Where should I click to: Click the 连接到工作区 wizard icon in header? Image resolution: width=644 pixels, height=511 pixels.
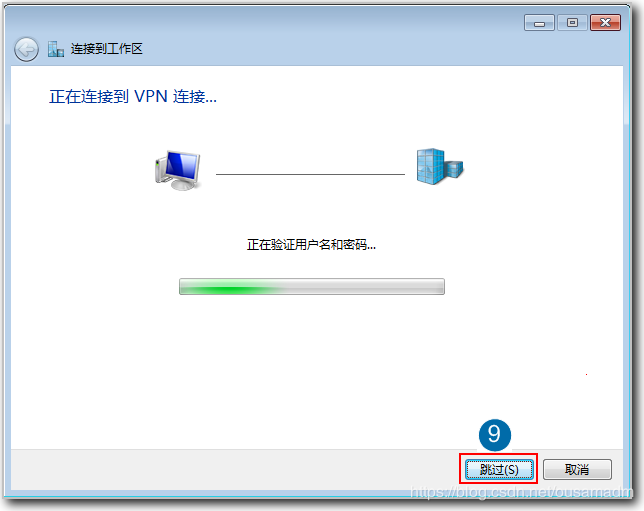[x=55, y=49]
